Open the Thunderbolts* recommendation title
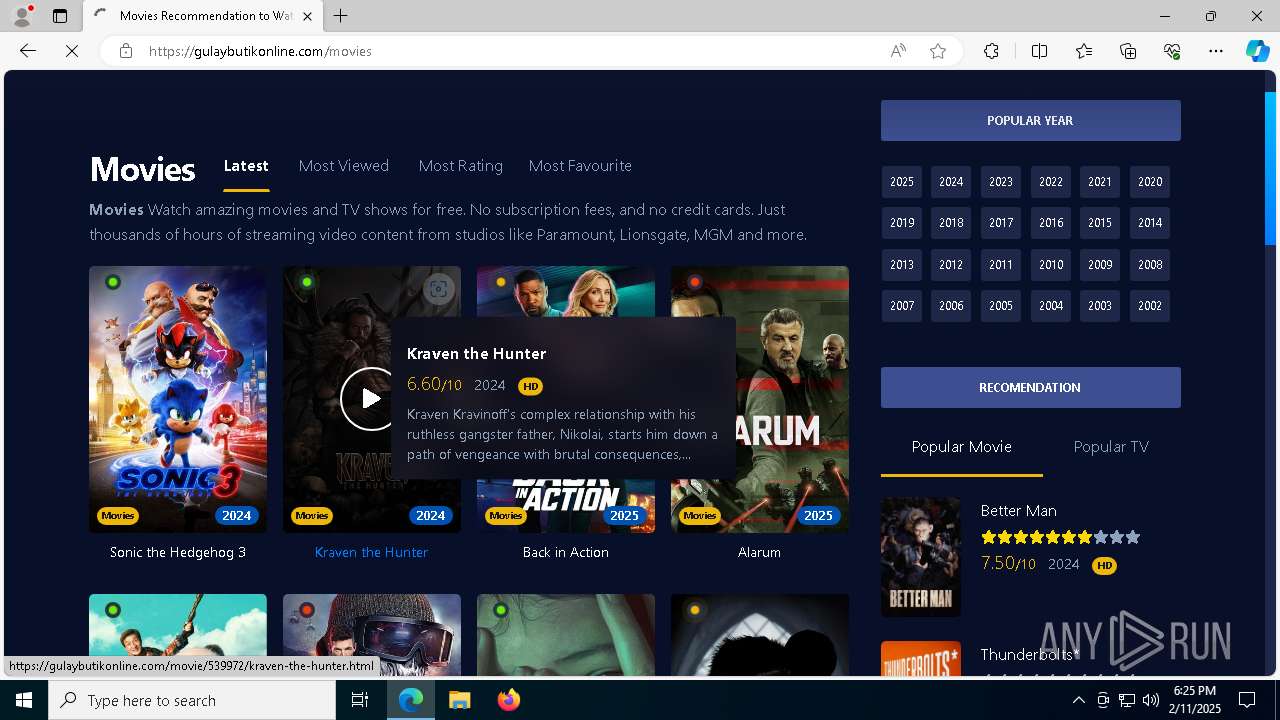The width and height of the screenshot is (1280, 720). (1030, 655)
